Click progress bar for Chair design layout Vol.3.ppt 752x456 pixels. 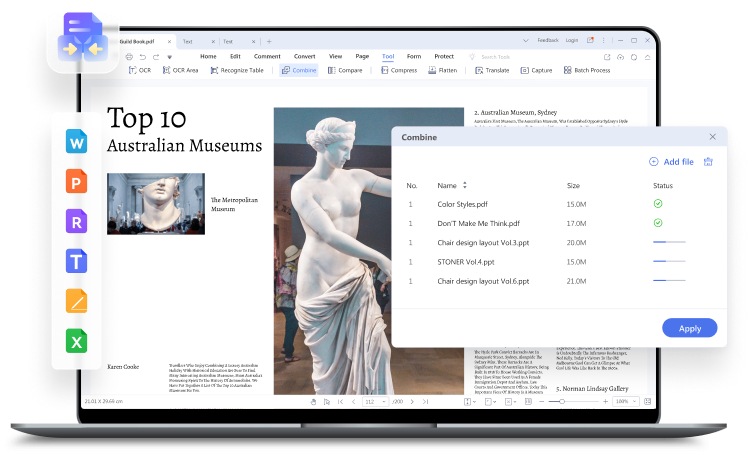669,242
